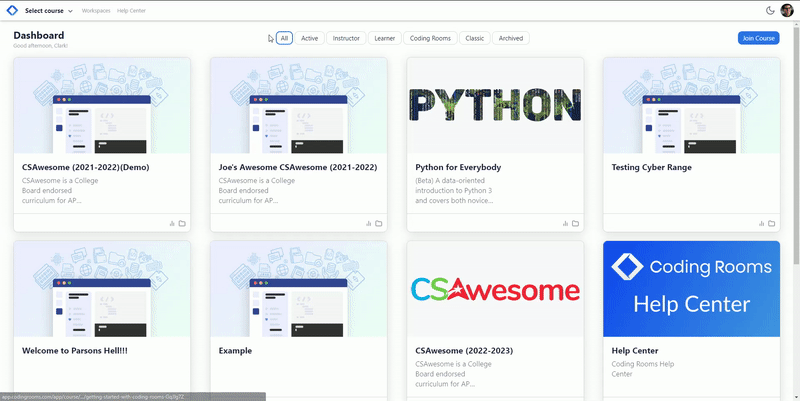Filter courses by Instructor

coord(345,38)
